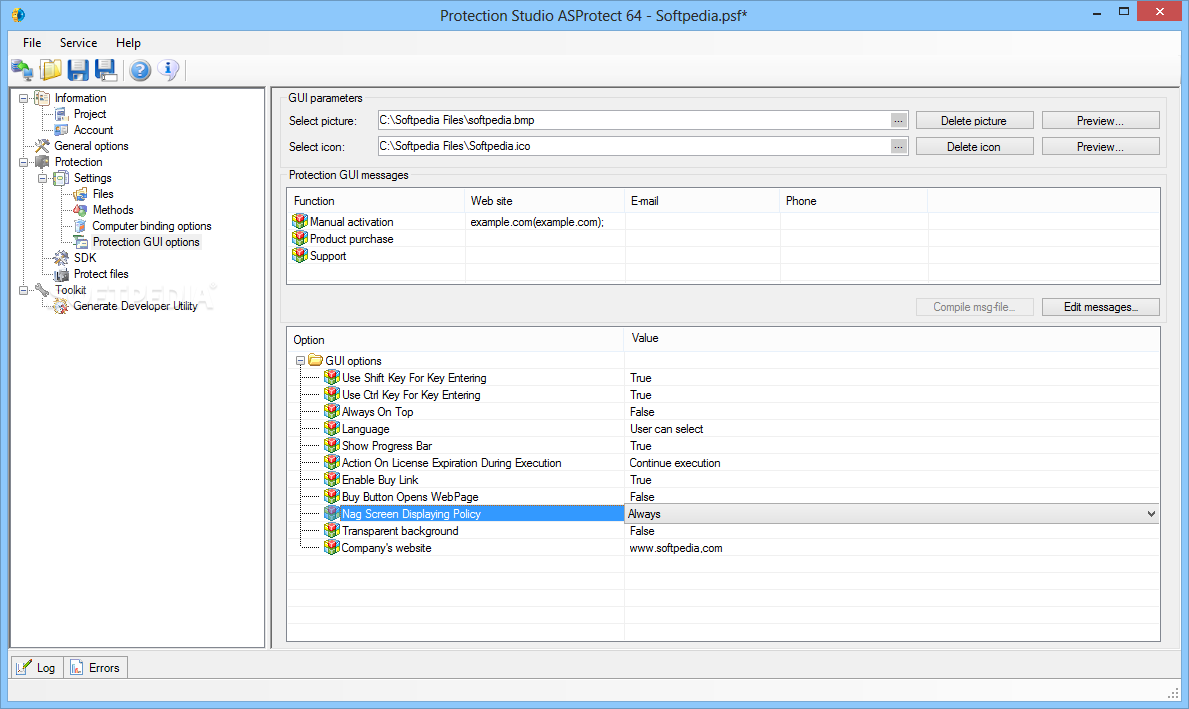Open the Nag Screen policy dropdown arrow
Viewport: 1189px width, 709px height.
point(1151,514)
